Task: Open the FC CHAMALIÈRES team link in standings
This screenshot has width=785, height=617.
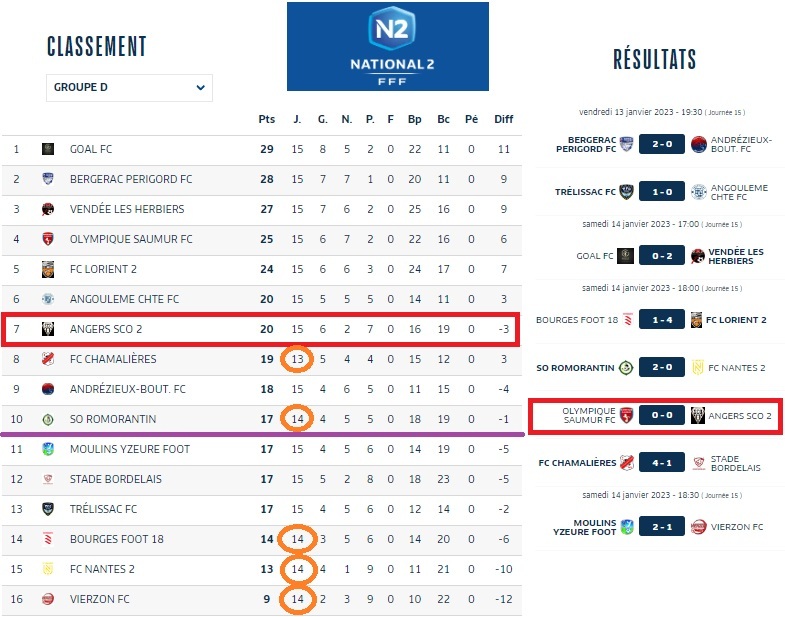Action: 113,359
